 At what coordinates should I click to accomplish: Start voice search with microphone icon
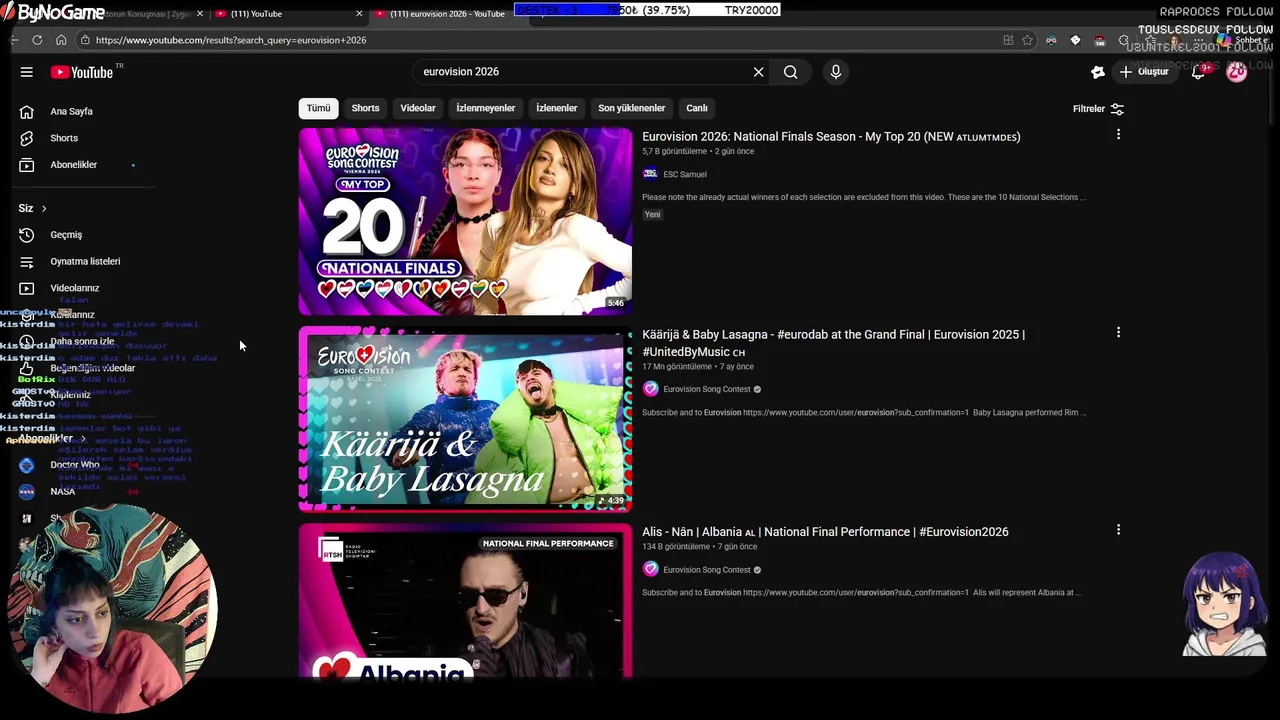tap(836, 72)
